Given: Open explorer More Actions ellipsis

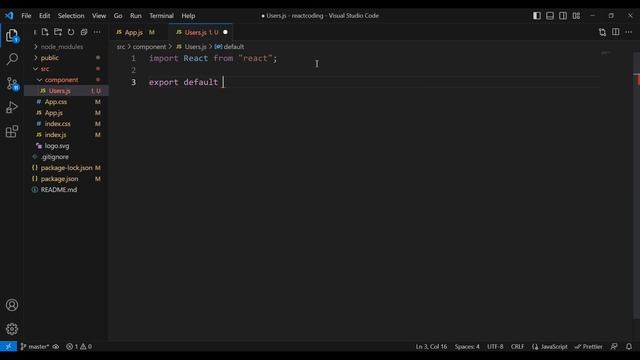Looking at the screenshot, I should coord(97,32).
